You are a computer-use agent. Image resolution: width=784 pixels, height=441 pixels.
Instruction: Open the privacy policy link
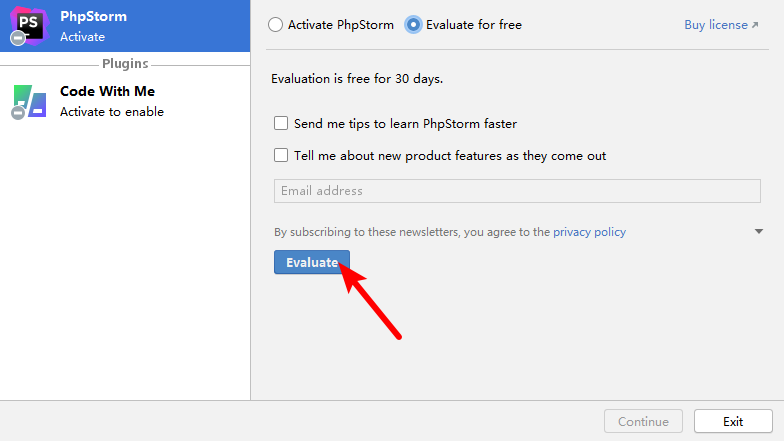click(x=589, y=232)
